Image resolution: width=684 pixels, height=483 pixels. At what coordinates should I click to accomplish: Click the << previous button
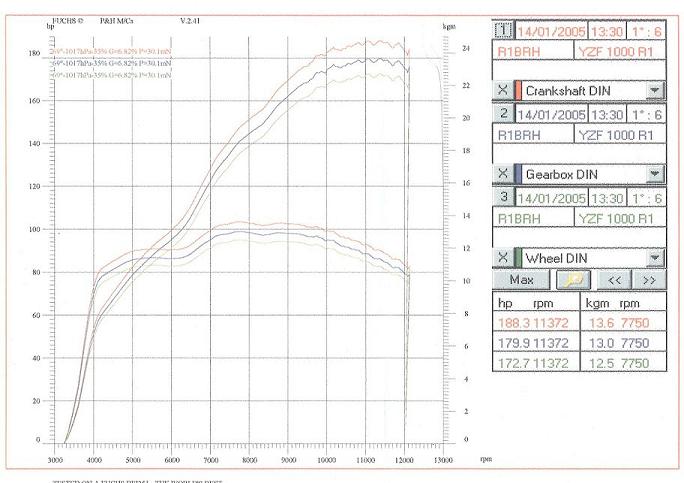coord(614,280)
